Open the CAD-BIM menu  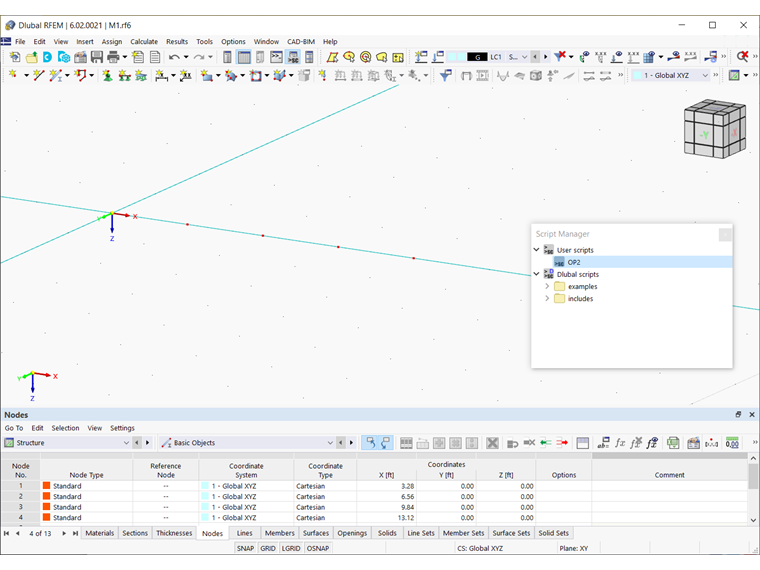tap(301, 42)
